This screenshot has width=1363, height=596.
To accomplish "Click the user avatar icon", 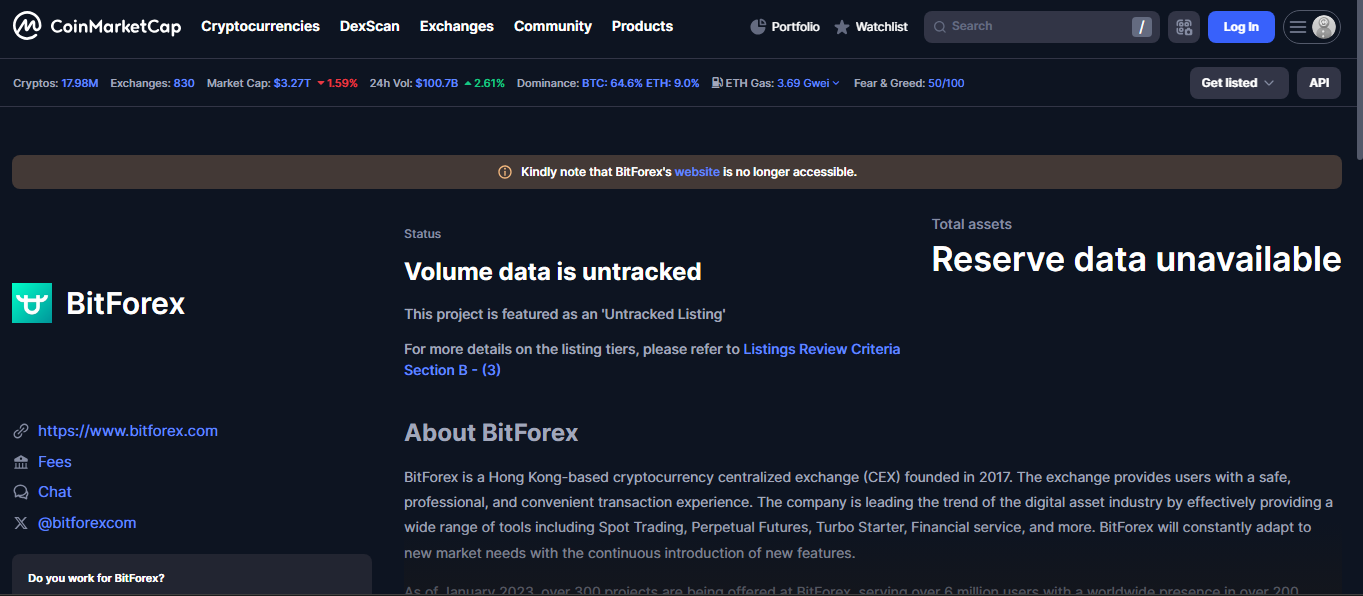I will (1324, 27).
